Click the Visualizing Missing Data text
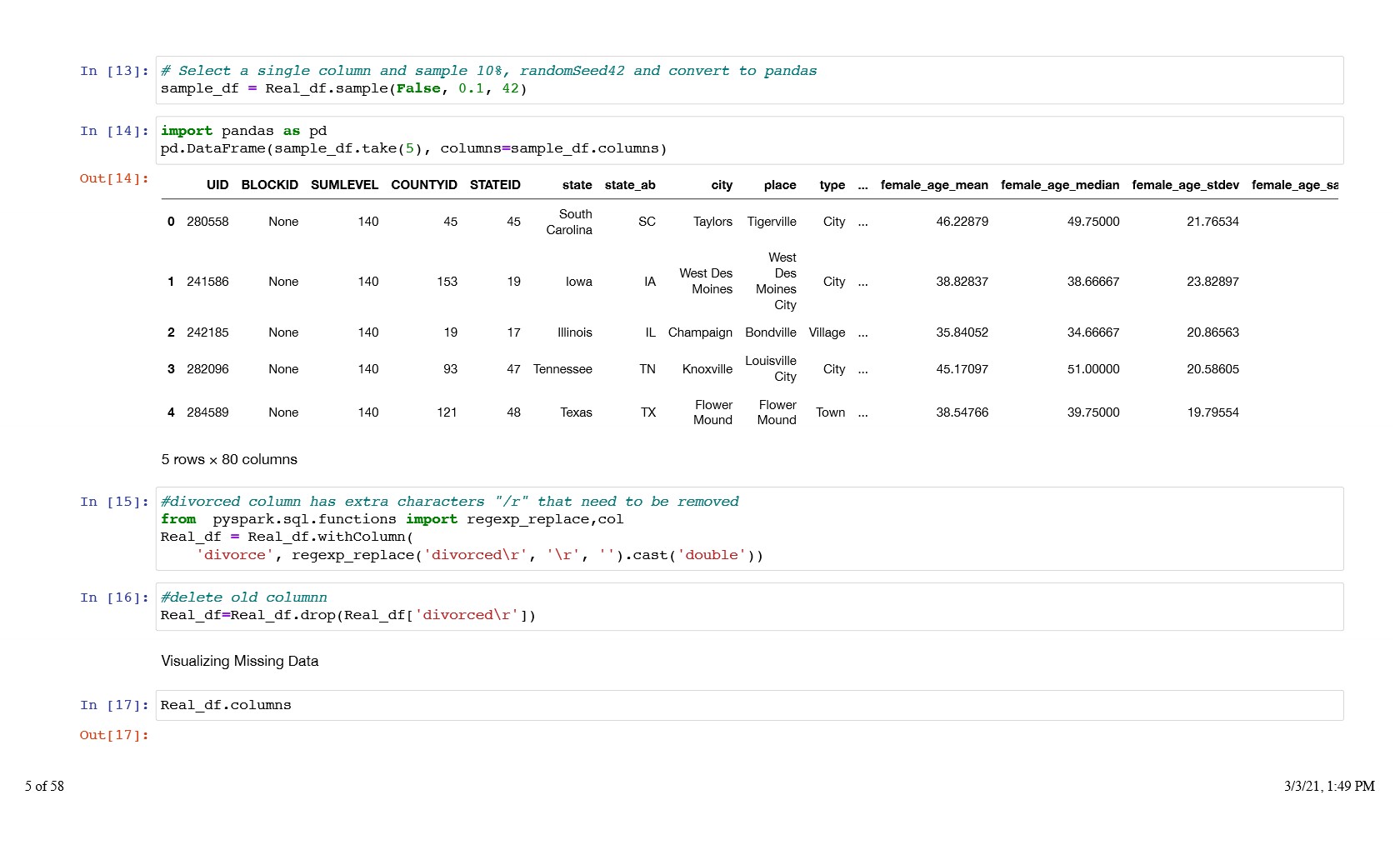 click(240, 661)
